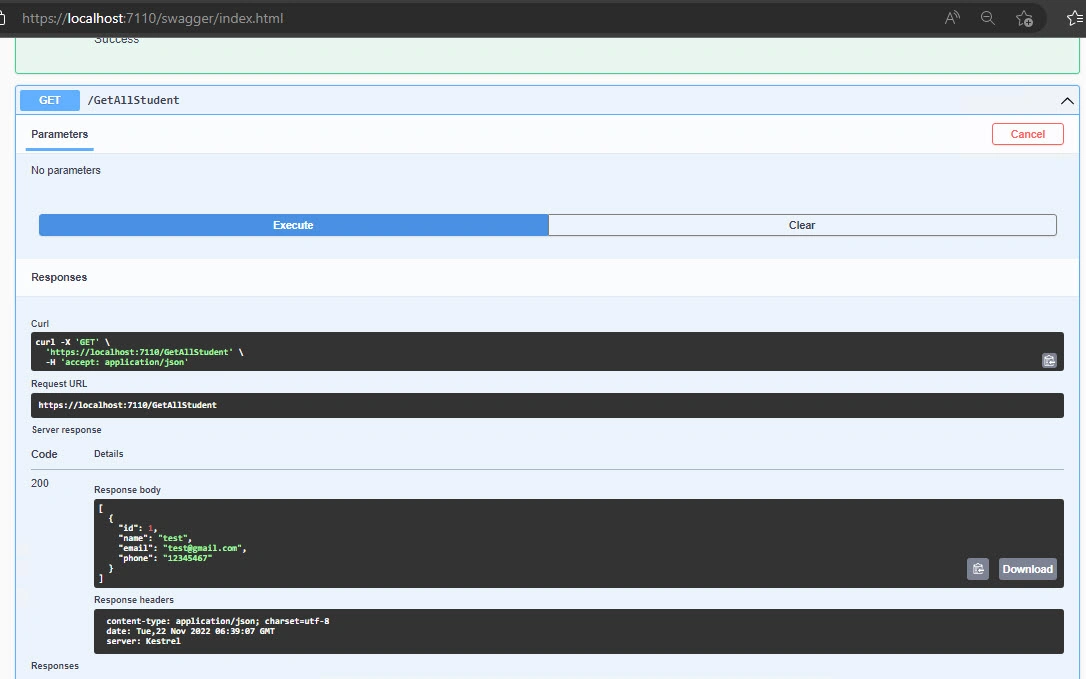1086x679 pixels.
Task: Click the 'accept: application/json' curl line
Action: [117, 362]
